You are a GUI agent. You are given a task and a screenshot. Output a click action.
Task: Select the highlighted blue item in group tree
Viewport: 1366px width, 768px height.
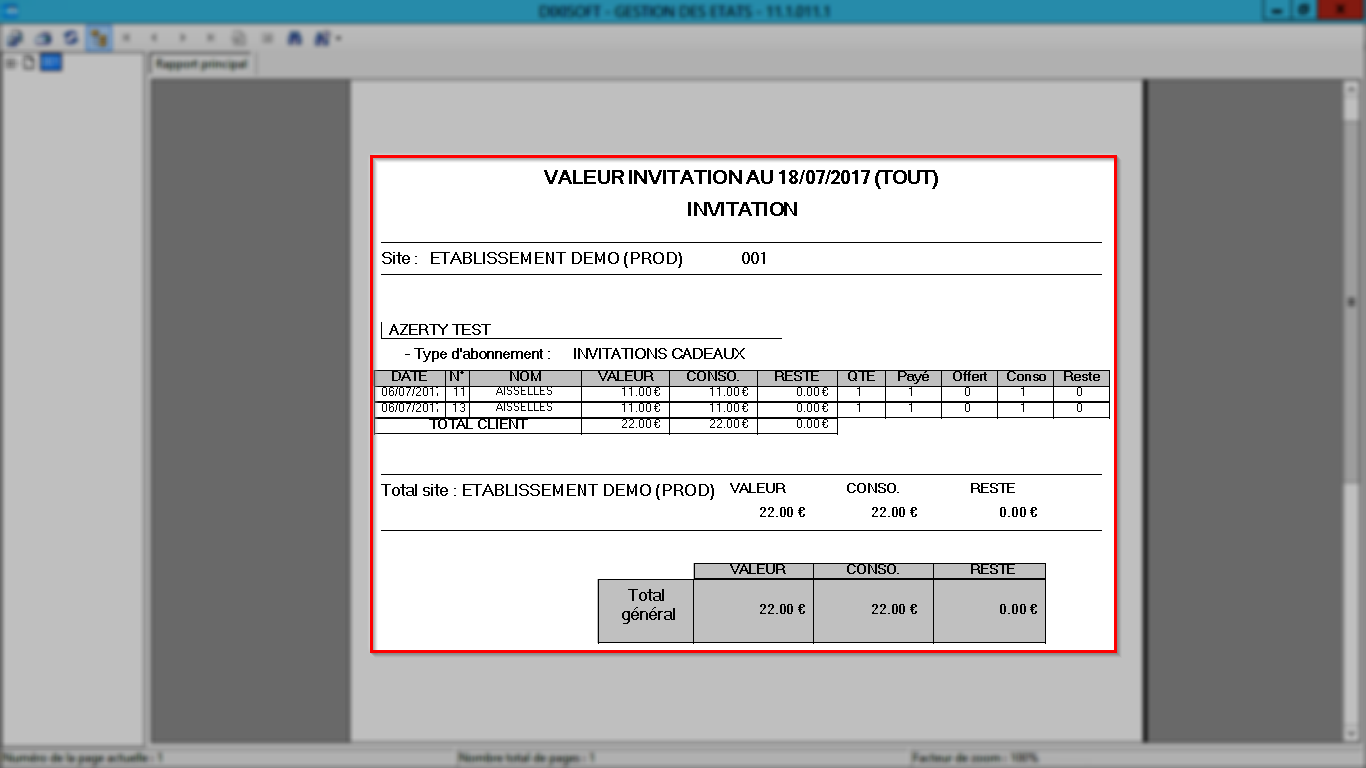tap(51, 63)
